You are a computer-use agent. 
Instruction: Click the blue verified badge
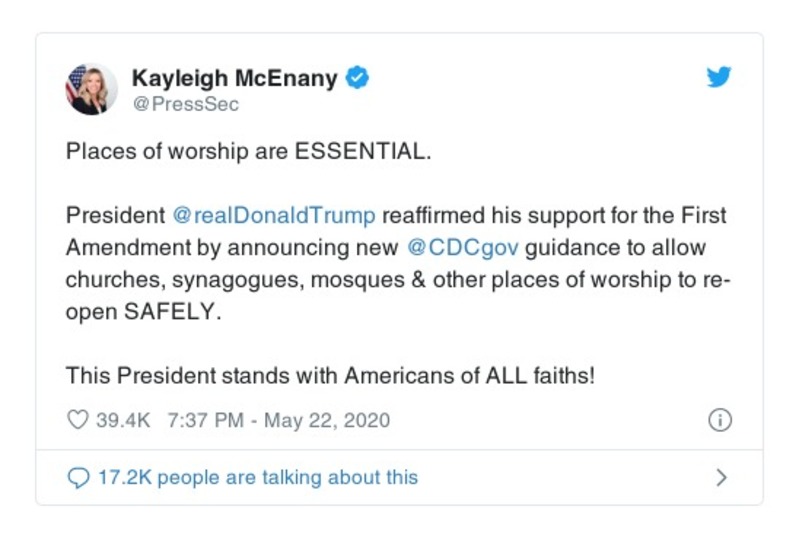(x=356, y=78)
